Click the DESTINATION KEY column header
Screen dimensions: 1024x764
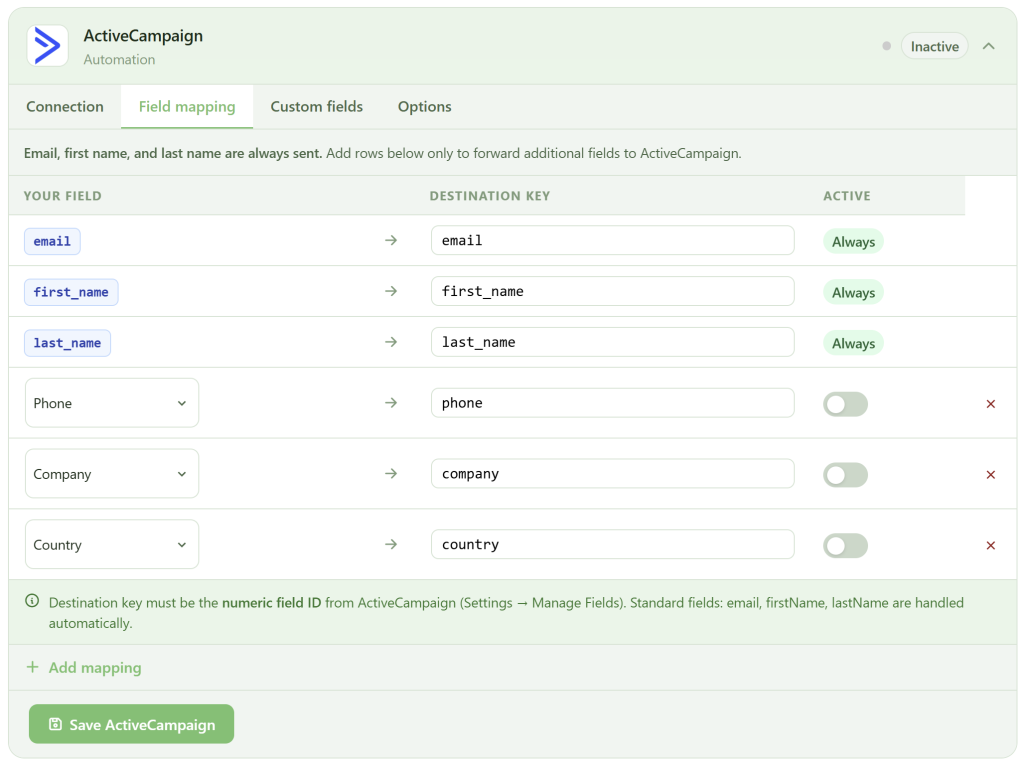[x=490, y=196]
